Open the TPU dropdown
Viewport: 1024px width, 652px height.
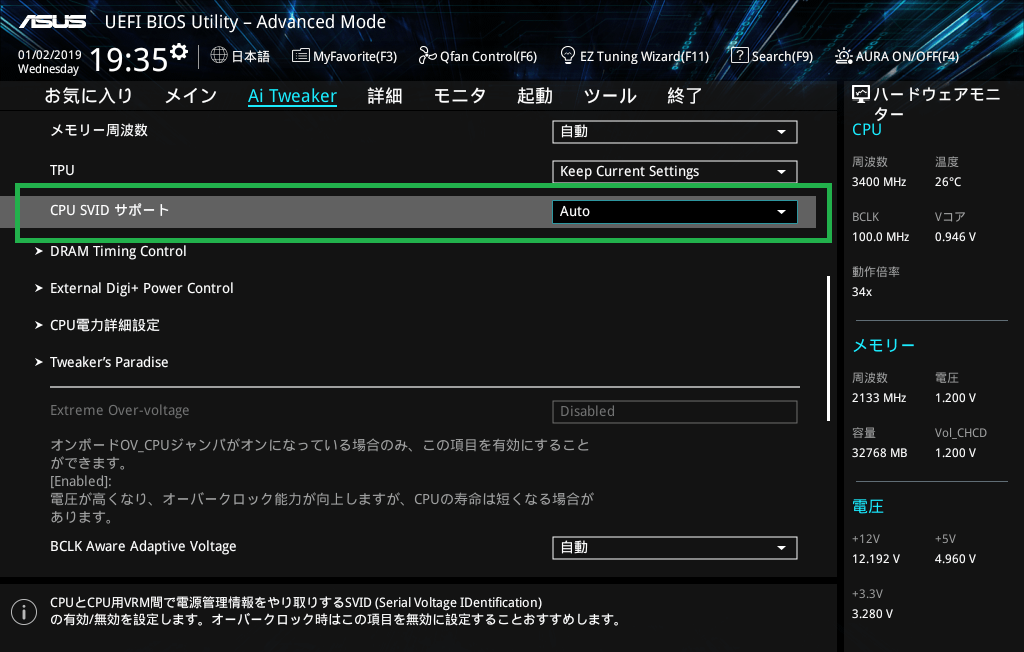(675, 171)
